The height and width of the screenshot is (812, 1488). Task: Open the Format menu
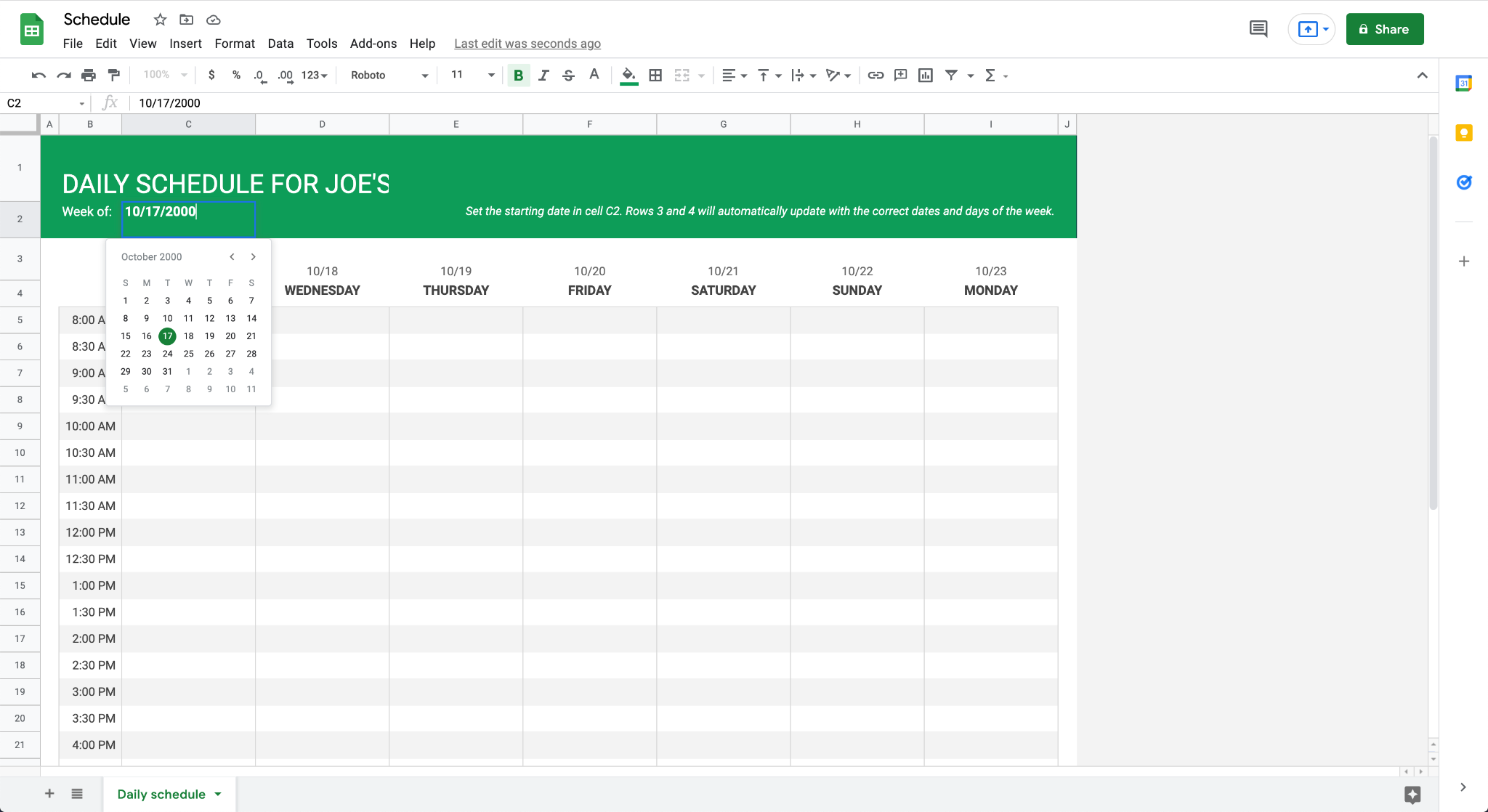(234, 43)
